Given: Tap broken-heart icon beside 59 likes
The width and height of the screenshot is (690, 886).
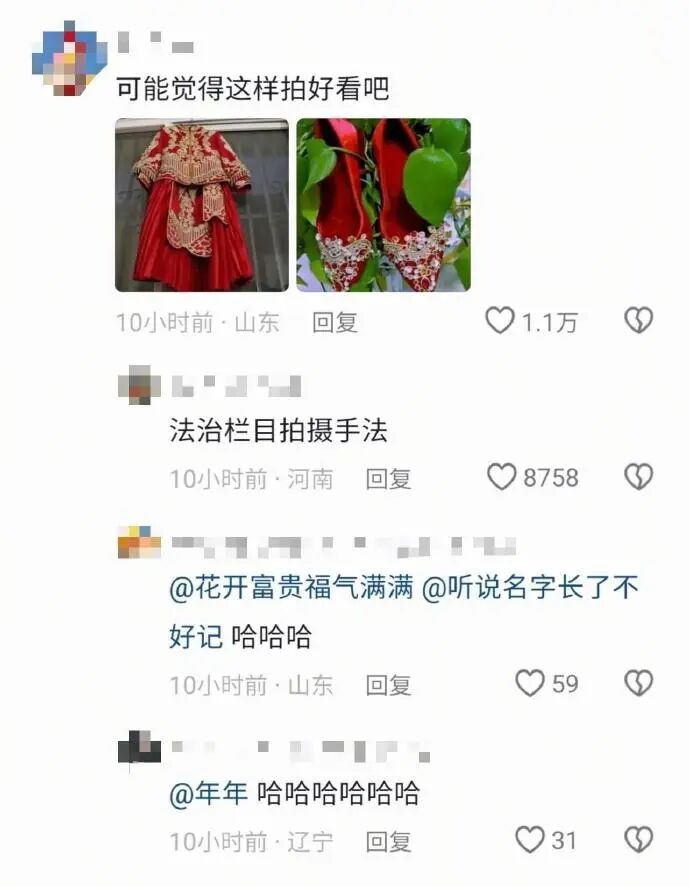Looking at the screenshot, I should click(639, 683).
